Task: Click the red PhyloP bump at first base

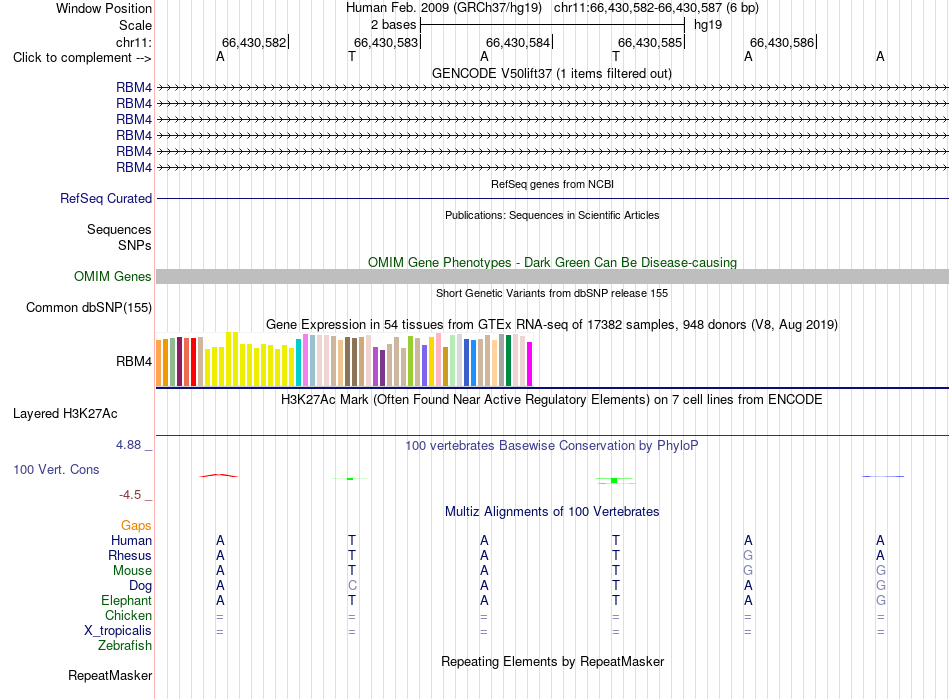Action: pyautogui.click(x=219, y=475)
